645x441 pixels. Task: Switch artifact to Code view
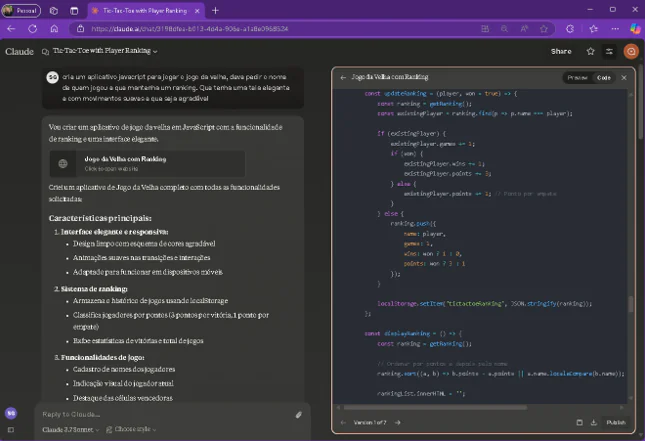coord(603,78)
